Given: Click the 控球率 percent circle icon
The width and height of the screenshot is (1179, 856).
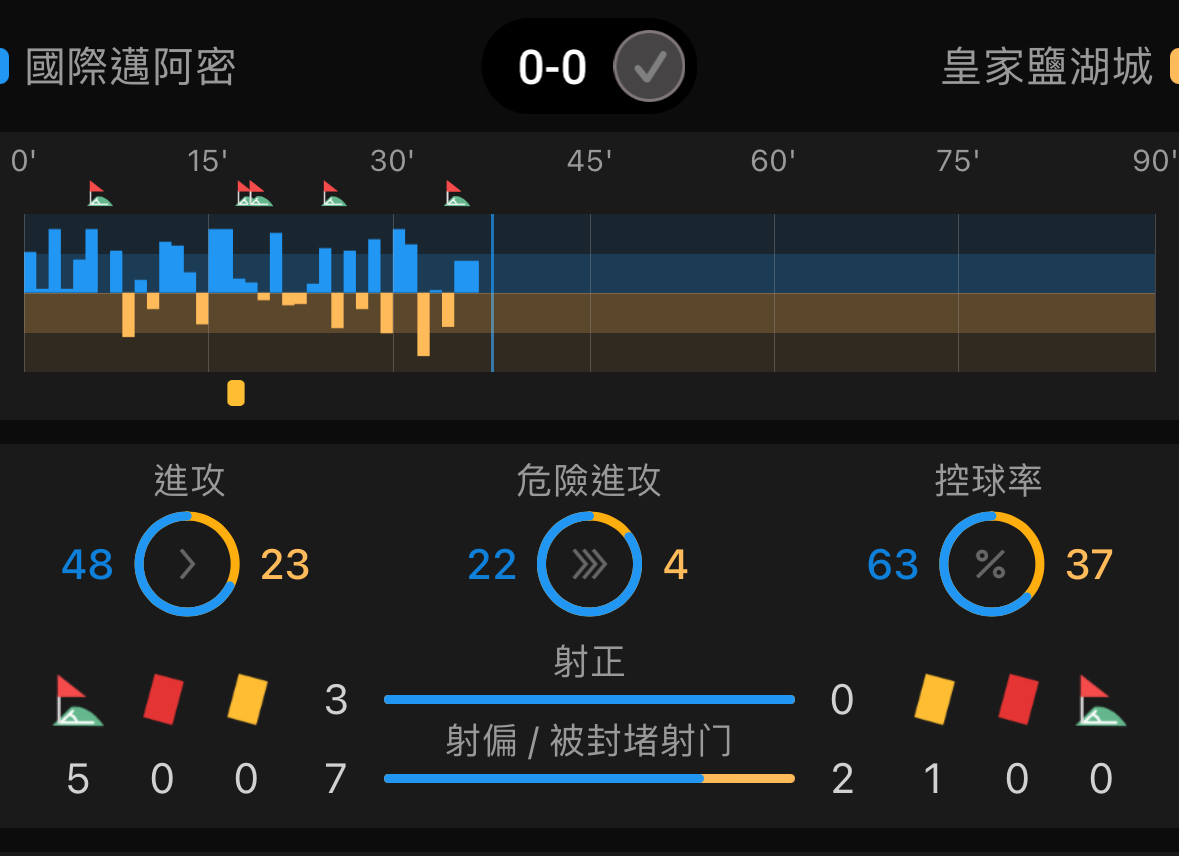Looking at the screenshot, I should click(992, 564).
